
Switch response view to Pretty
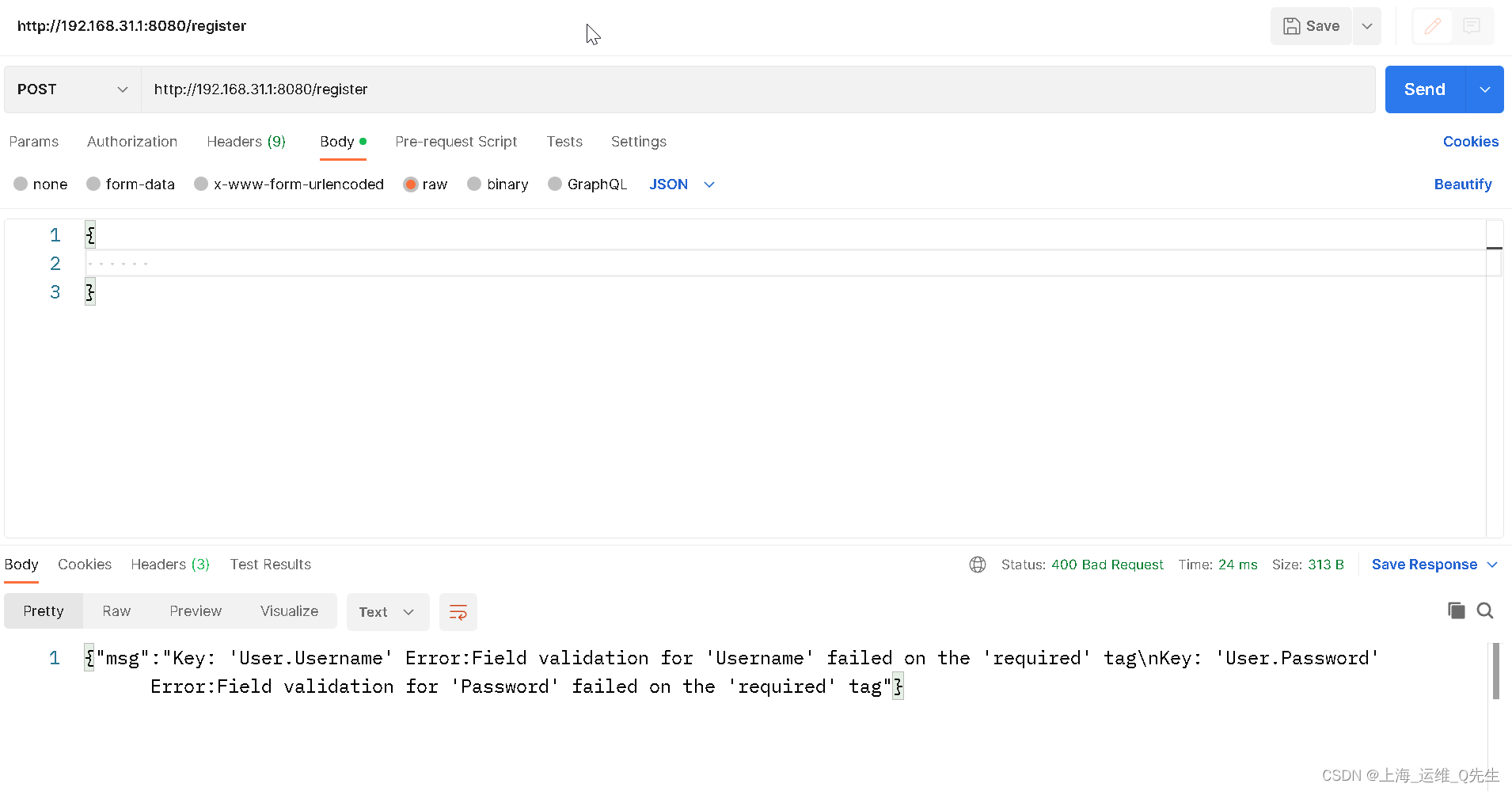pos(44,611)
